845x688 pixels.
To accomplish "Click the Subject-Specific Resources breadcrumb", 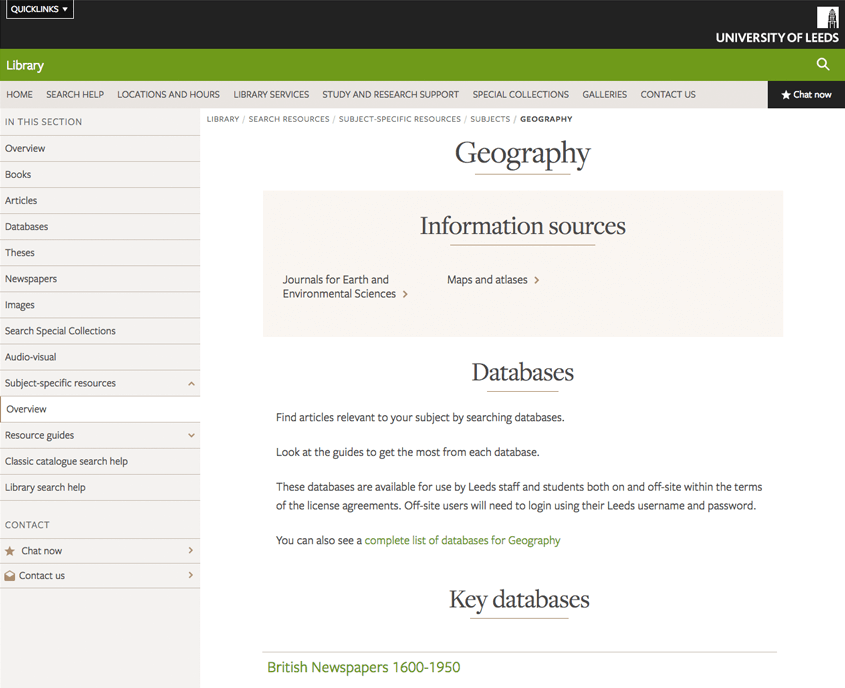I will coord(400,119).
